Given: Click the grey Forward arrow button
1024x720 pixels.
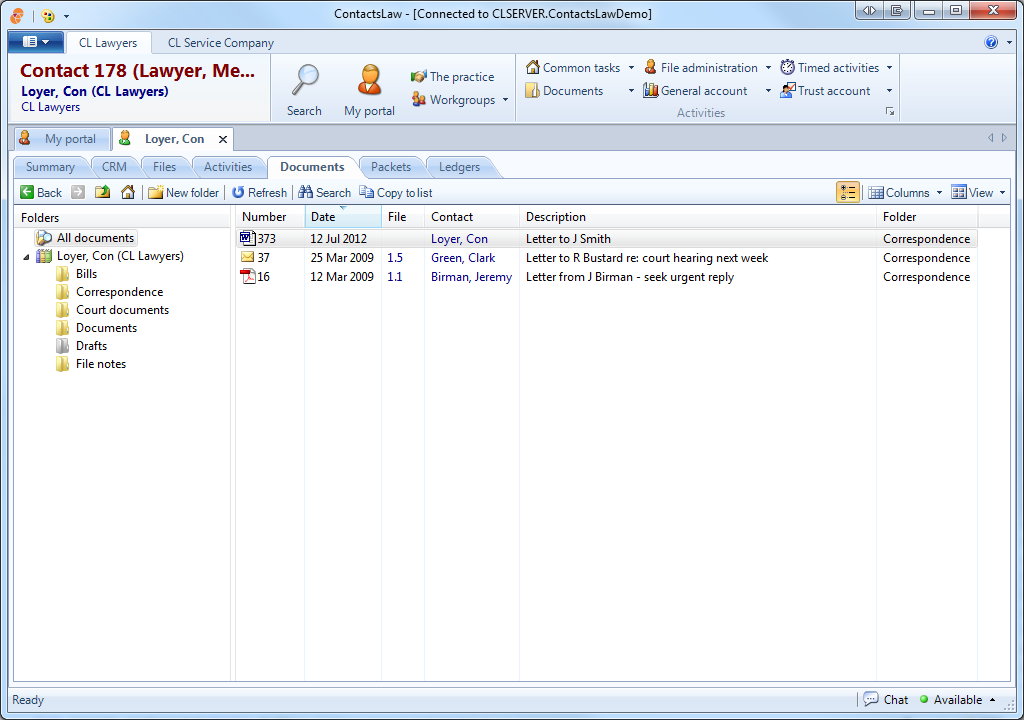Looking at the screenshot, I should tap(78, 192).
